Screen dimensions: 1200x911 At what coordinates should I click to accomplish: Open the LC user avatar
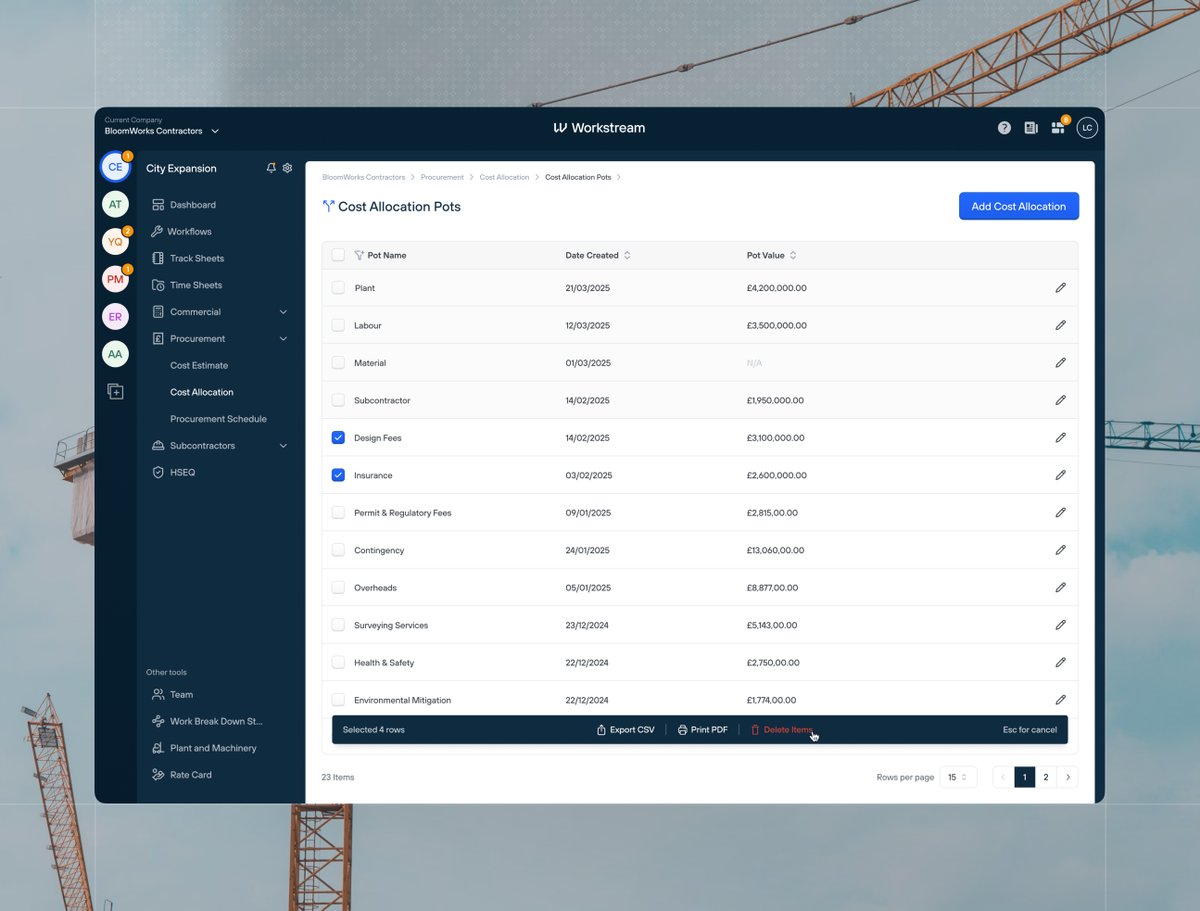coord(1087,128)
